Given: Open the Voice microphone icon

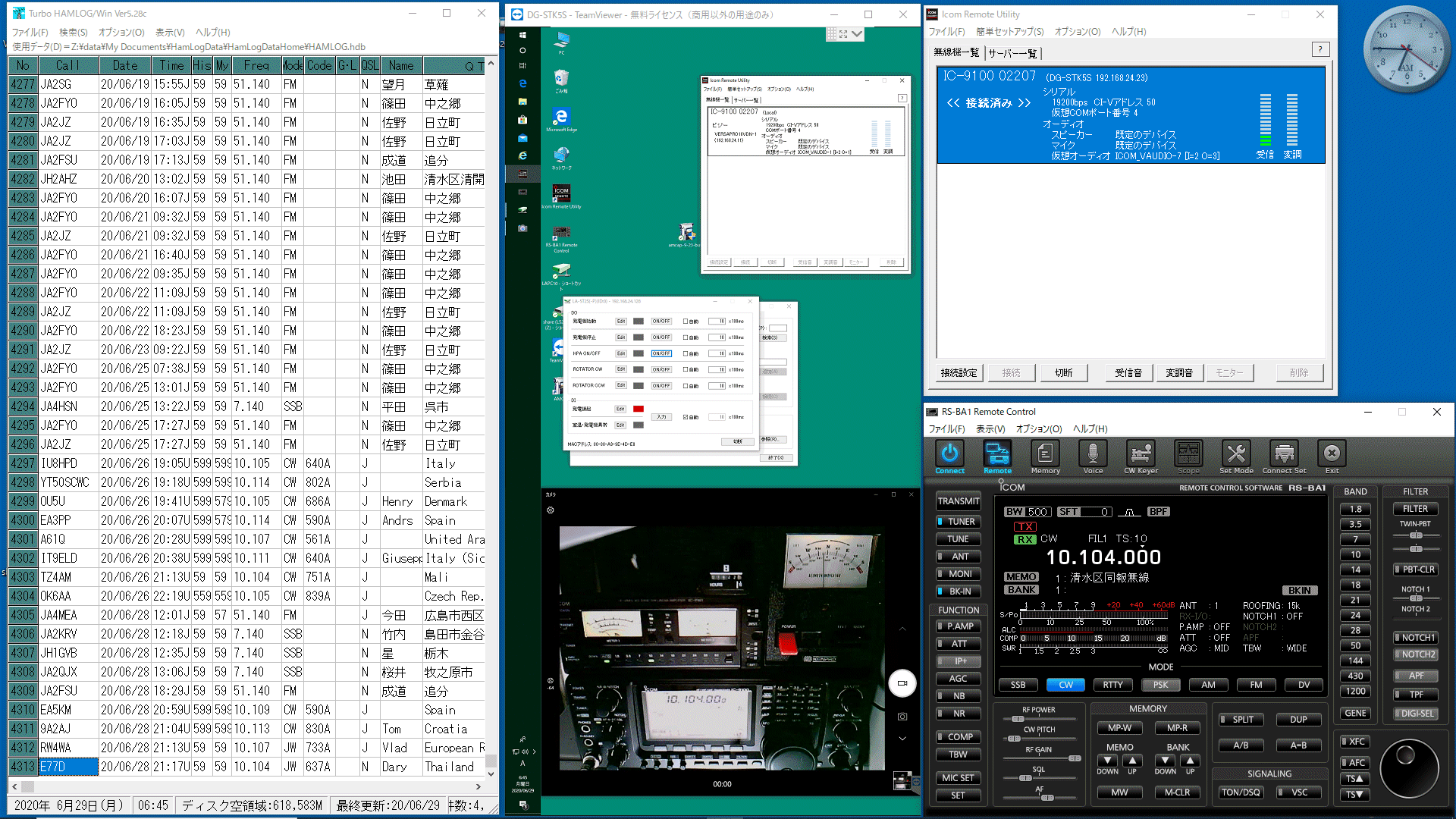Looking at the screenshot, I should pyautogui.click(x=1093, y=453).
